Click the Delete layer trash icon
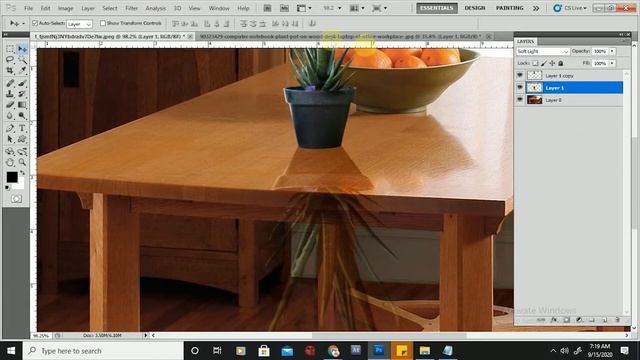640x360 pixels. (x=617, y=320)
